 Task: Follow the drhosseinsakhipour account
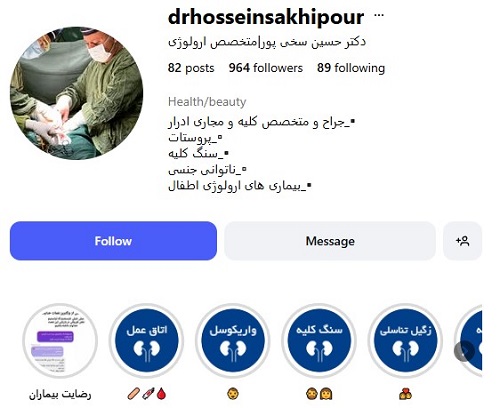113,241
